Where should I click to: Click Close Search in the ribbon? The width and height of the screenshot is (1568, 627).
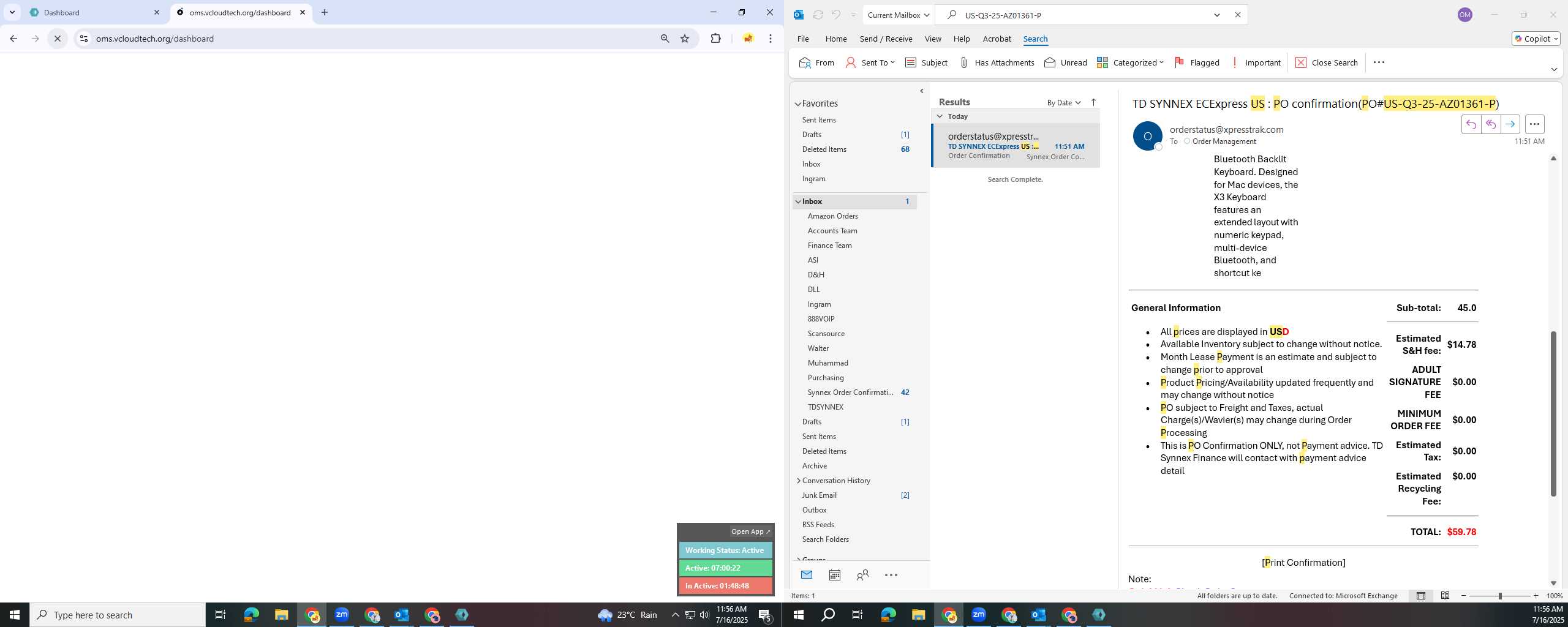point(1326,62)
